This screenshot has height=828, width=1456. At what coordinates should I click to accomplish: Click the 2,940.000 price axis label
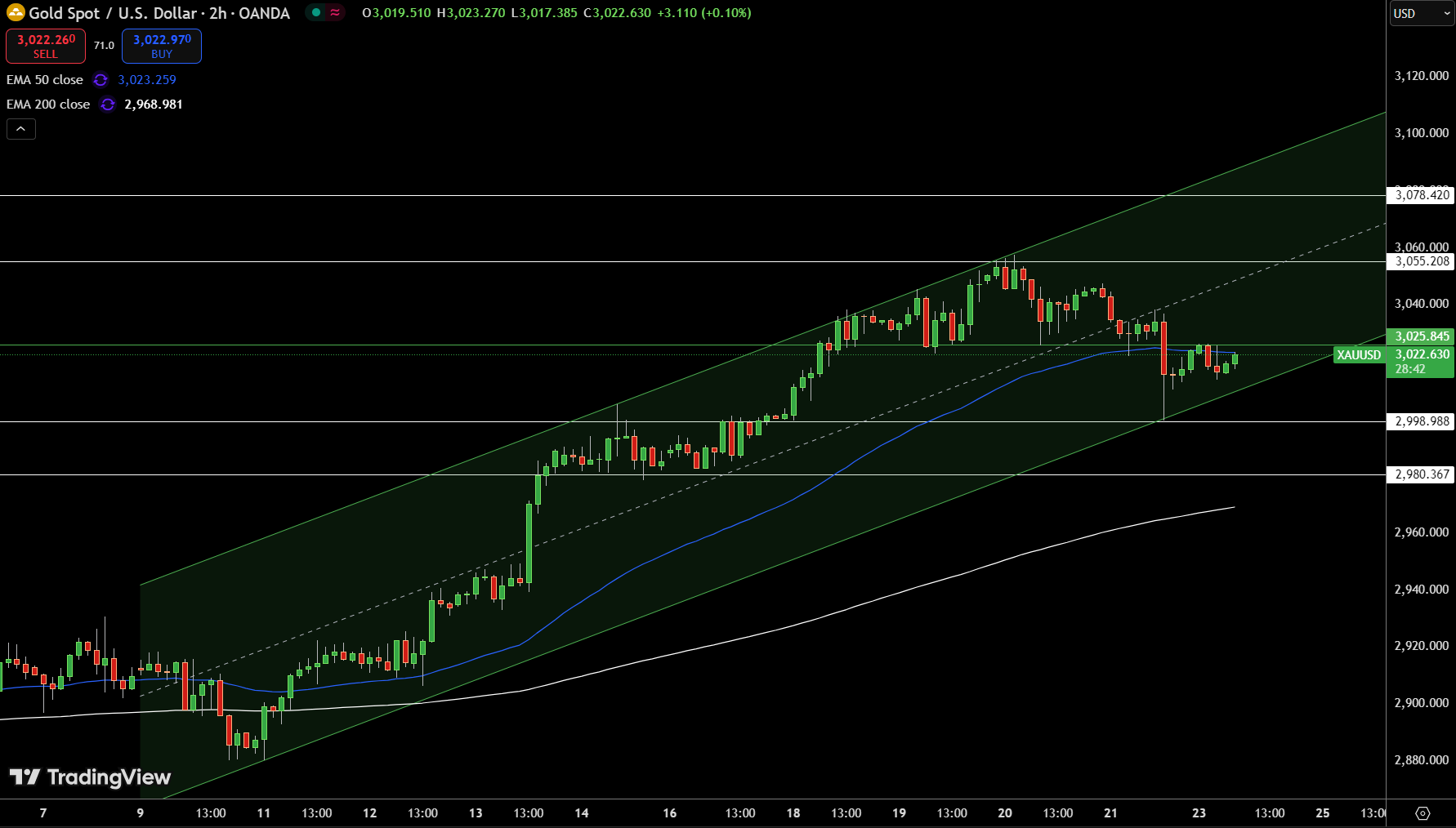point(1421,590)
